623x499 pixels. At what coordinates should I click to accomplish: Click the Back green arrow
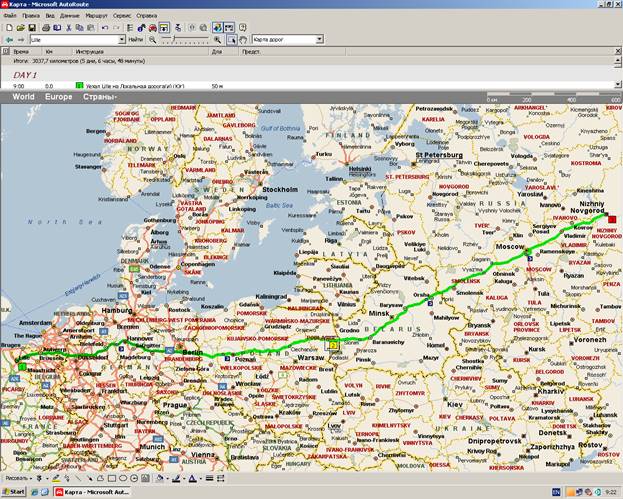tap(9, 39)
